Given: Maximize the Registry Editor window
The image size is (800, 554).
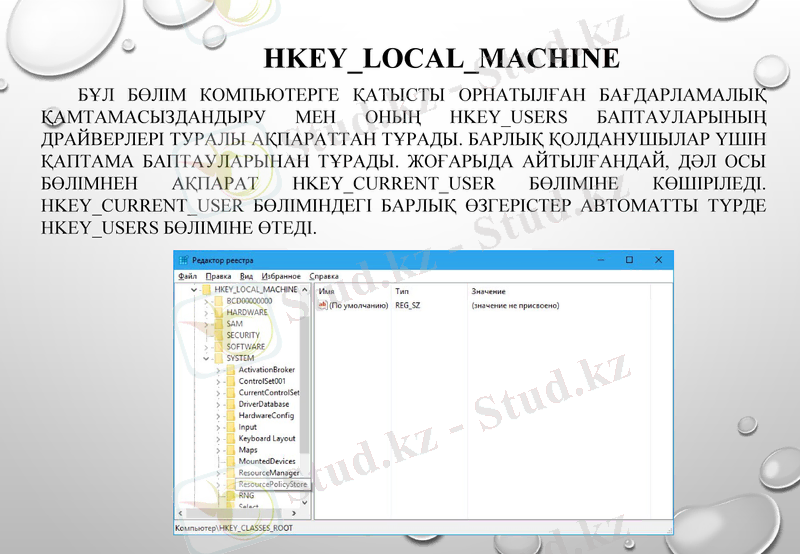Looking at the screenshot, I should (630, 260).
